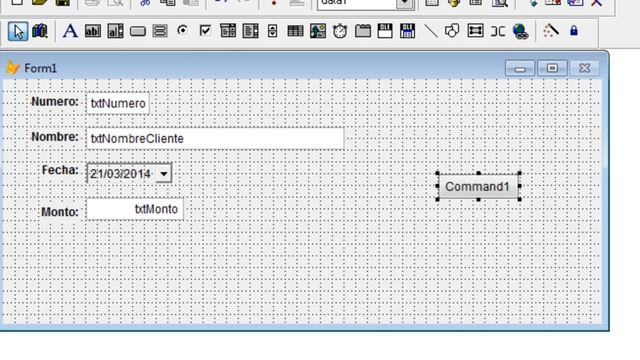Select the txtNombreCliente text box
This screenshot has width=640, height=360.
click(x=215, y=138)
